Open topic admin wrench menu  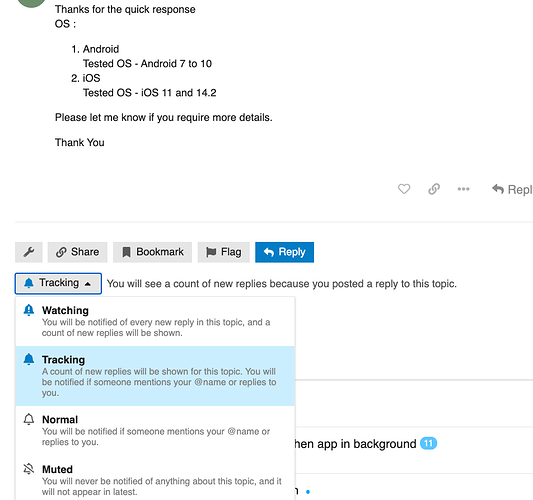coord(29,252)
